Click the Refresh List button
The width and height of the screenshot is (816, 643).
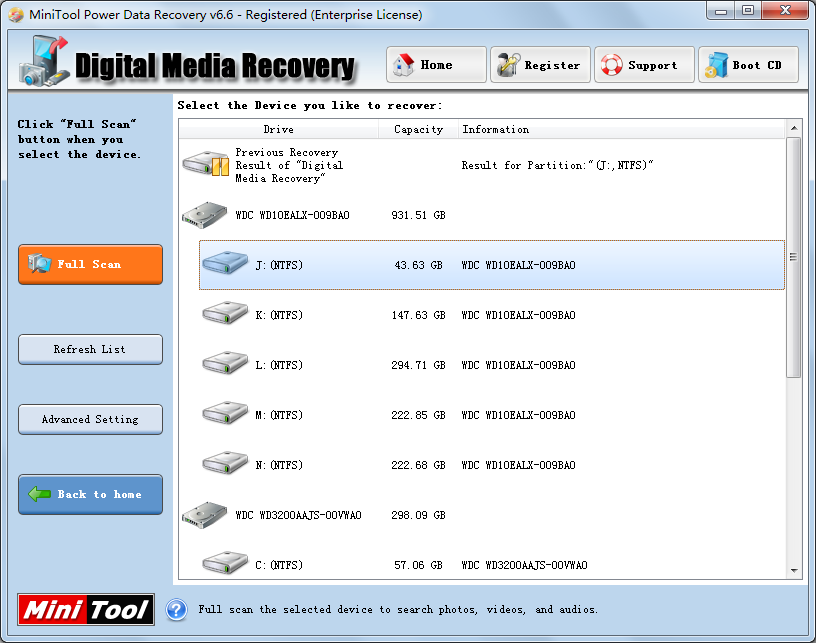[x=91, y=349]
